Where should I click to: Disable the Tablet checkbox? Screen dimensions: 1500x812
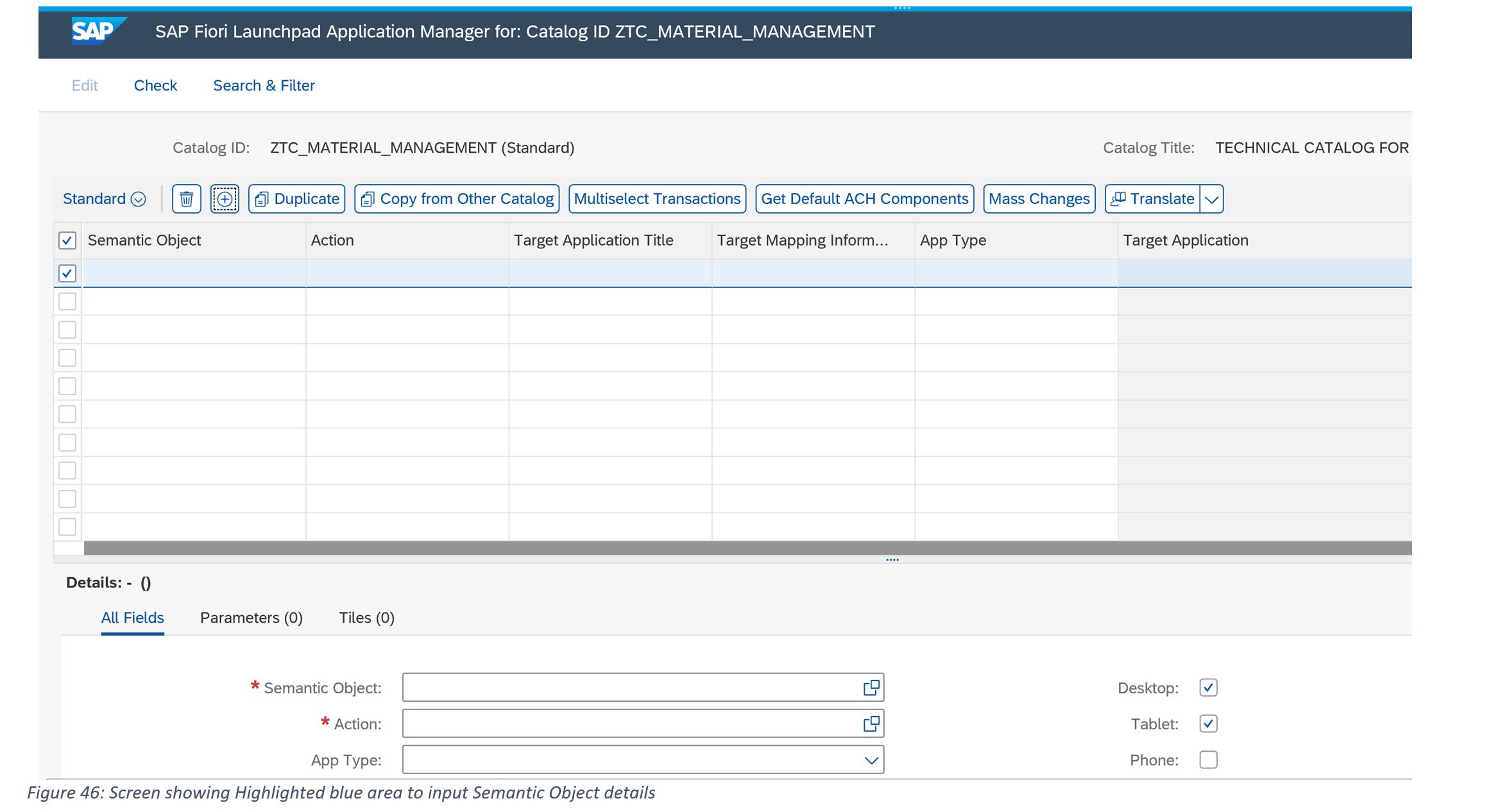coord(1207,723)
